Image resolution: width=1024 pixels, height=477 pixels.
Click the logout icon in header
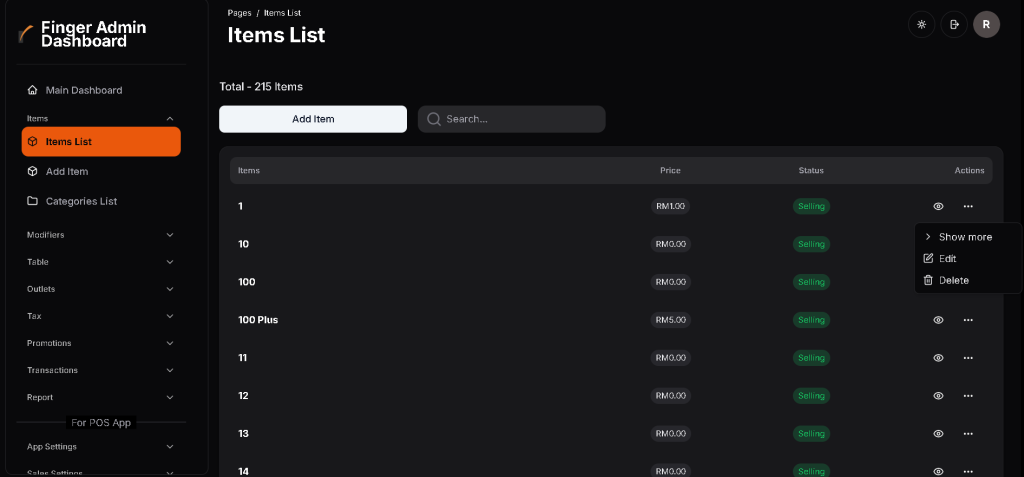tap(954, 24)
